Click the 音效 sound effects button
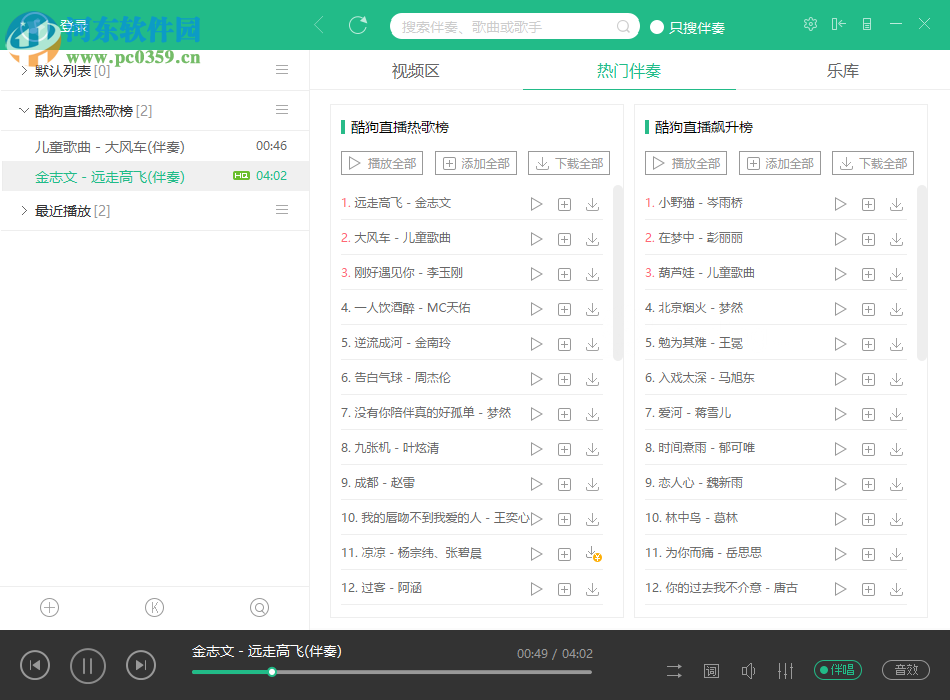The image size is (950, 700). (x=906, y=670)
